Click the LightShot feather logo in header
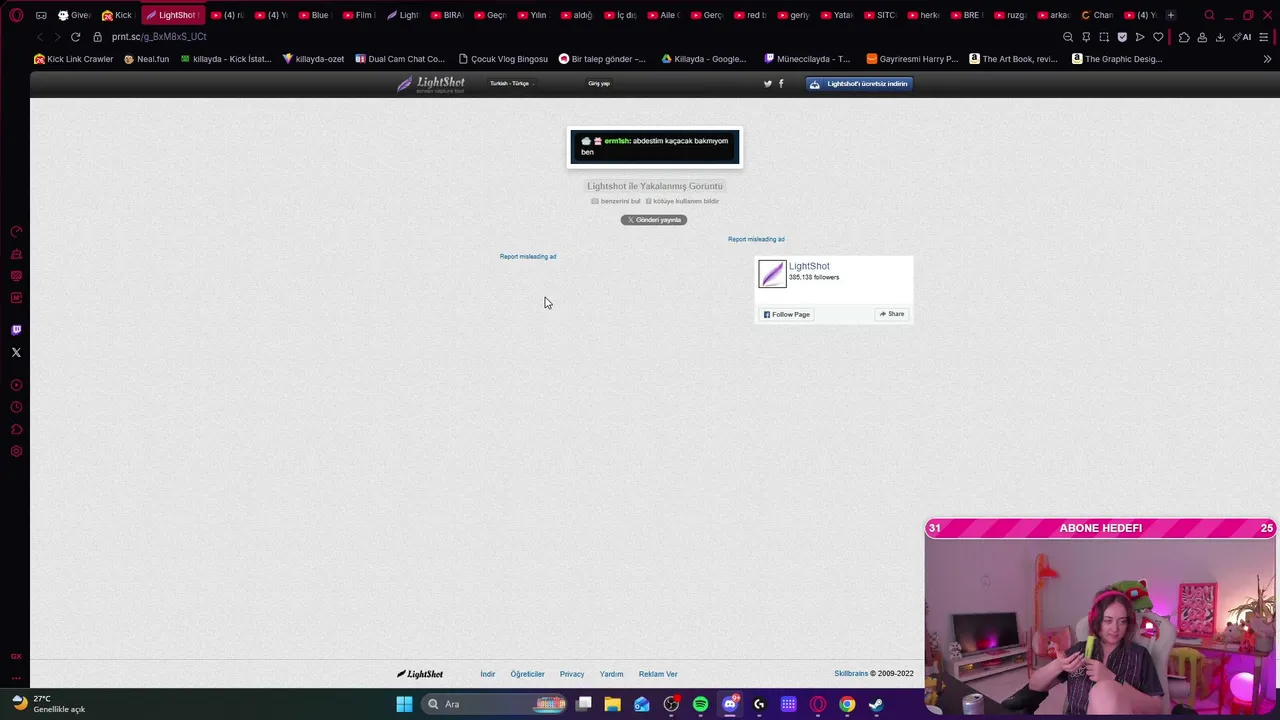This screenshot has width=1280, height=720. [431, 84]
